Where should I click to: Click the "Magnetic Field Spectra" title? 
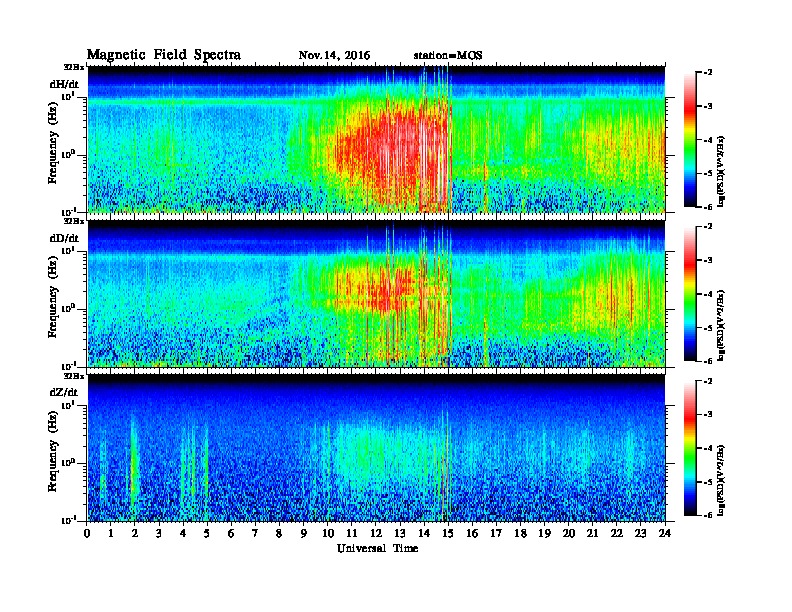164,55
